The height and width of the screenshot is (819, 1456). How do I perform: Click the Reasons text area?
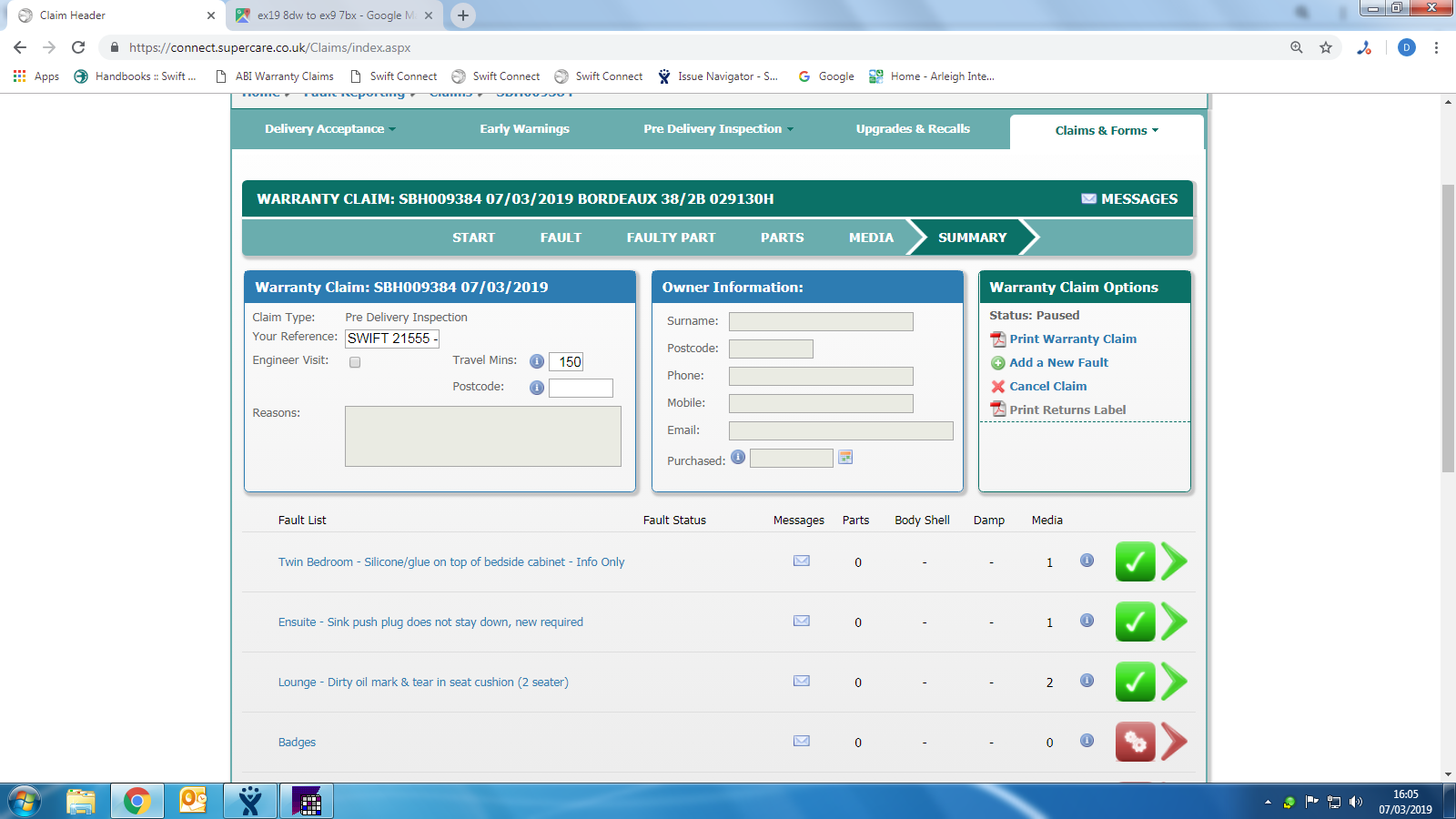click(482, 436)
